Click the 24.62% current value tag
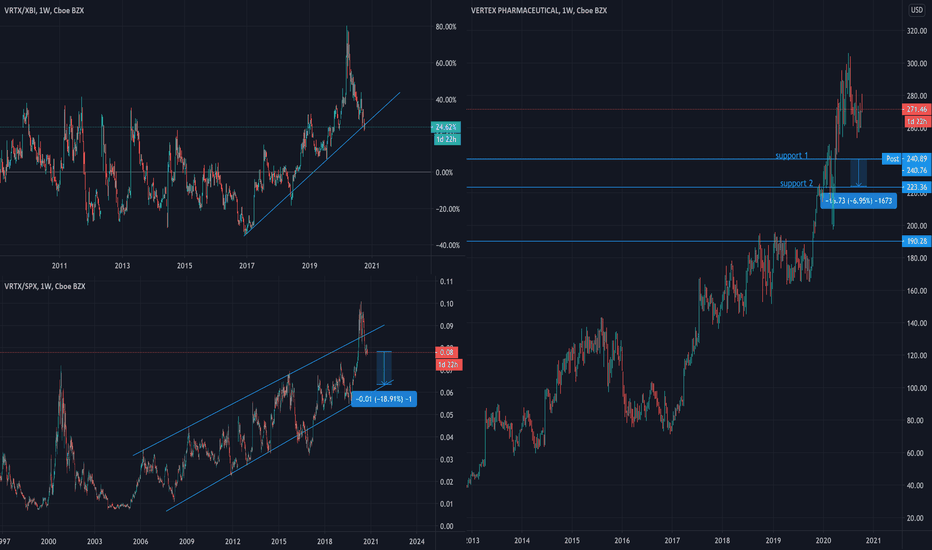This screenshot has height=550, width=932. (446, 127)
